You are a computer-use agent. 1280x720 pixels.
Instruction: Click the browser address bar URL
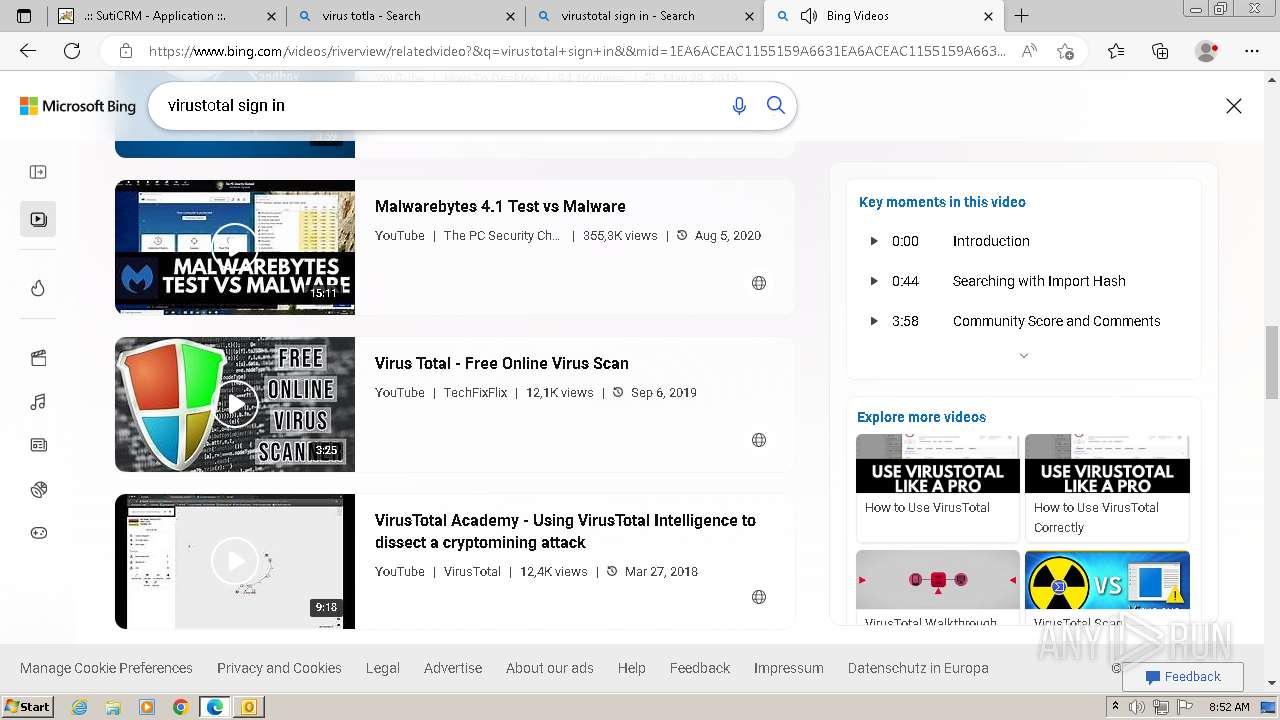click(x=577, y=51)
